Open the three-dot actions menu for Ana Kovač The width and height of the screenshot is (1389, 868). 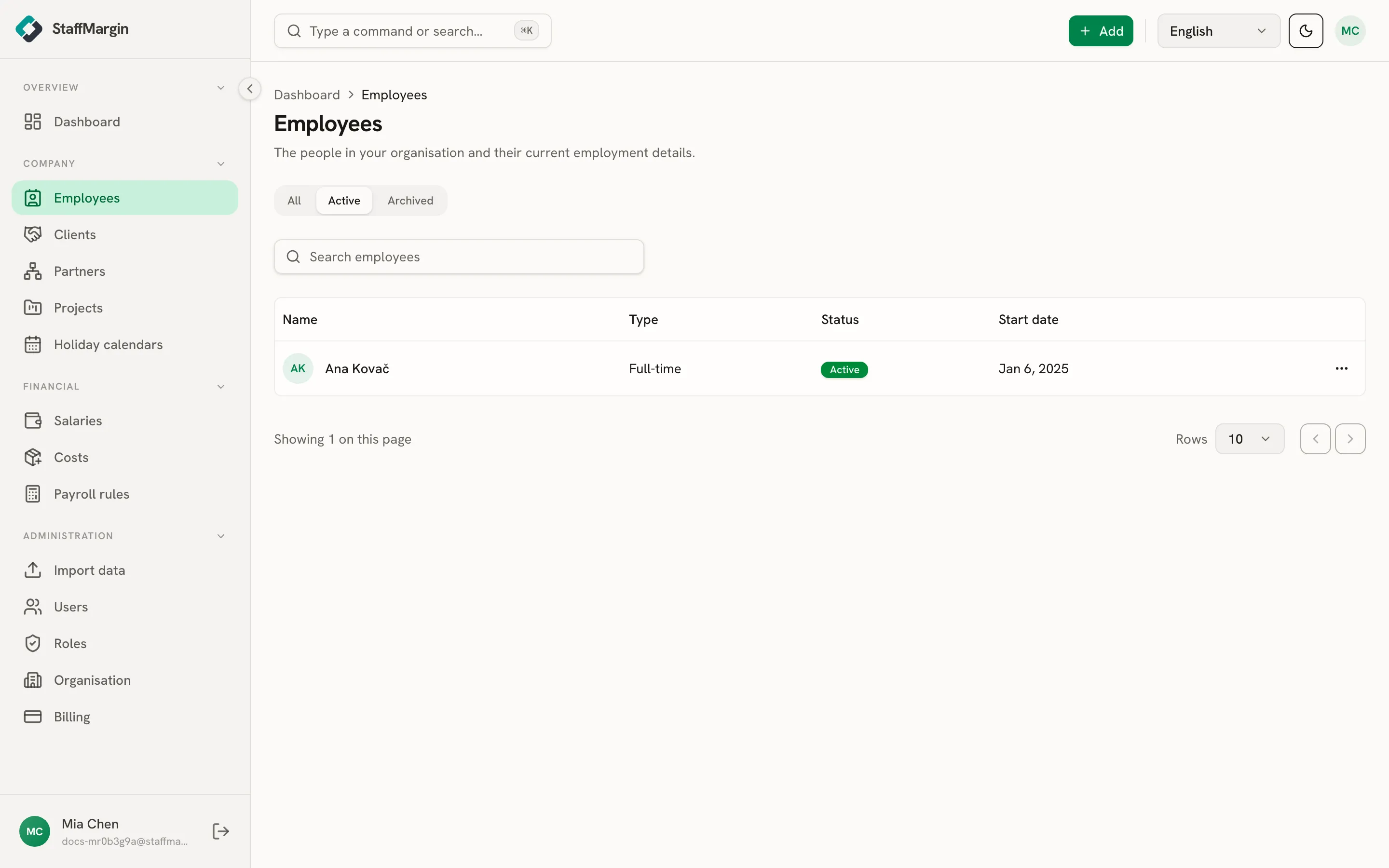(x=1341, y=368)
